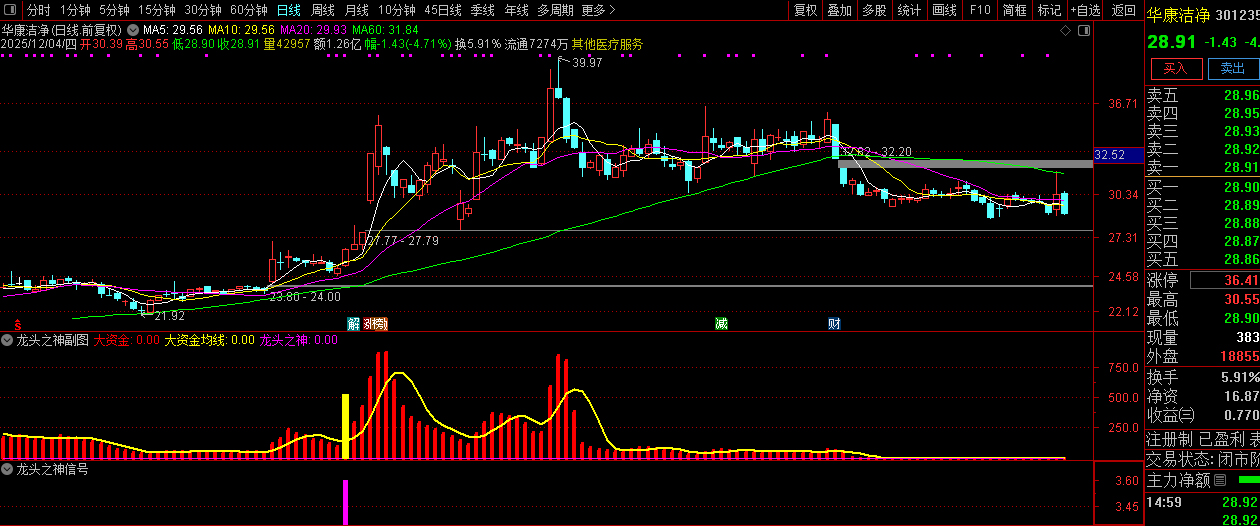The width and height of the screenshot is (1260, 526).
Task: Click the red/black icon at top-left corner
Action: tap(11, 10)
